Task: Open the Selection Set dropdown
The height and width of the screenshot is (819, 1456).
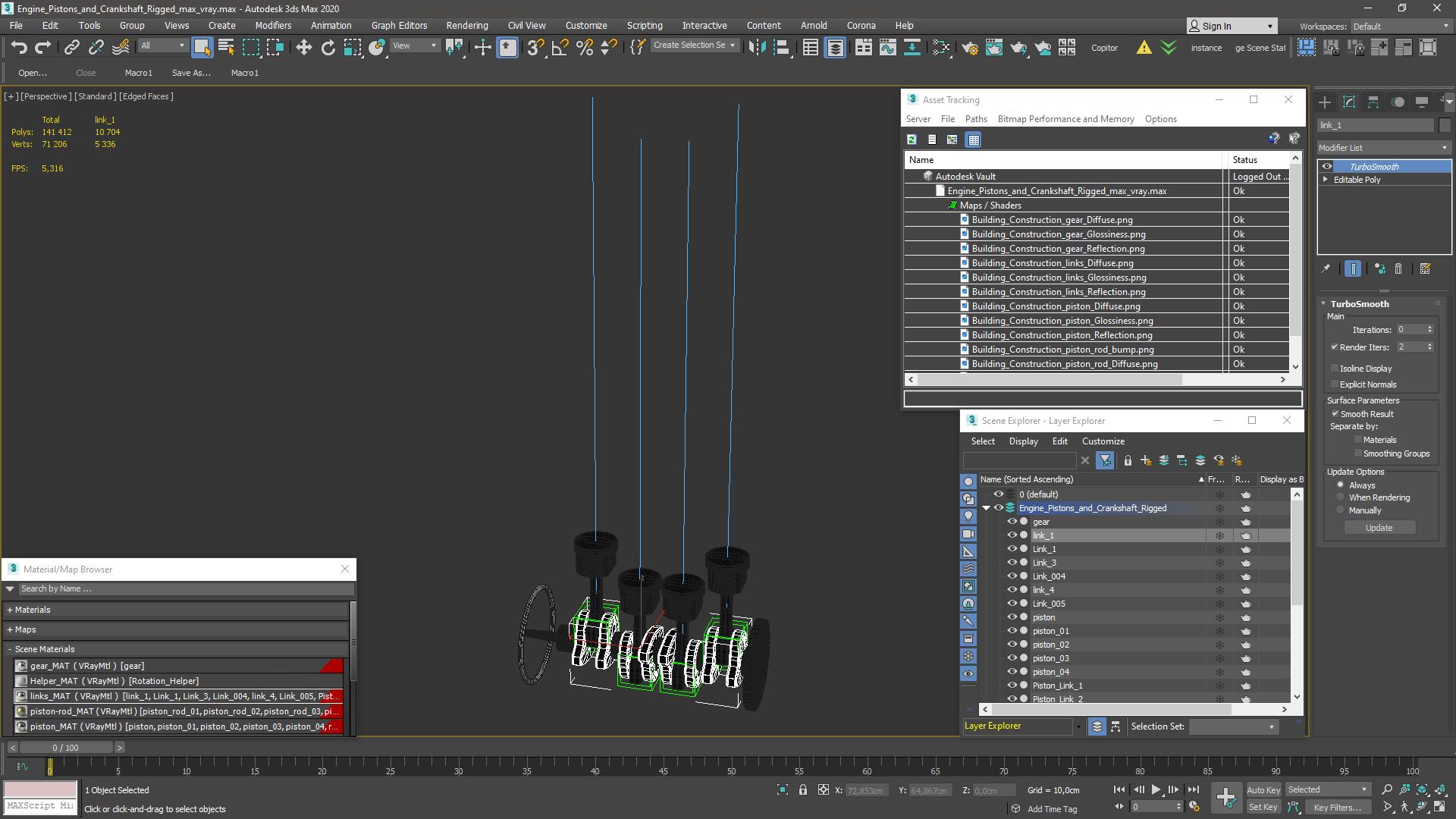Action: tap(1232, 726)
